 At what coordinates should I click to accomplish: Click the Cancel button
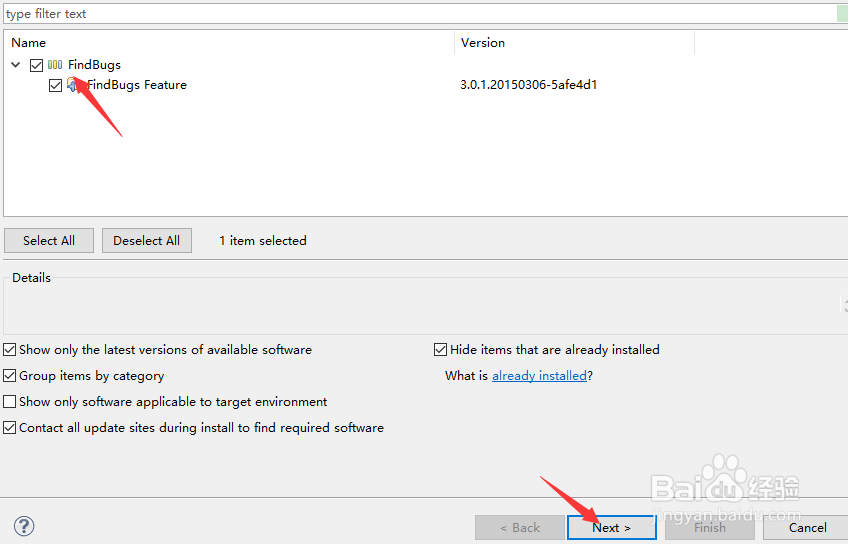[x=807, y=527]
